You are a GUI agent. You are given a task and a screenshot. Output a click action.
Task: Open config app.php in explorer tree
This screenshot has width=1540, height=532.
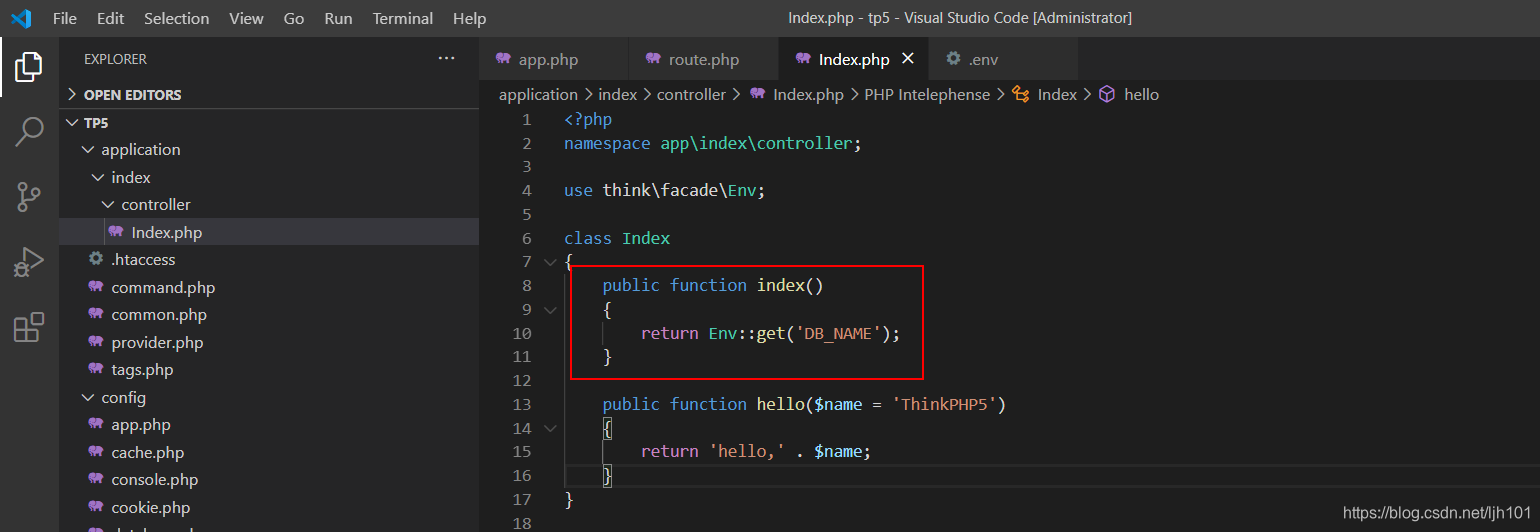(x=269, y=425)
